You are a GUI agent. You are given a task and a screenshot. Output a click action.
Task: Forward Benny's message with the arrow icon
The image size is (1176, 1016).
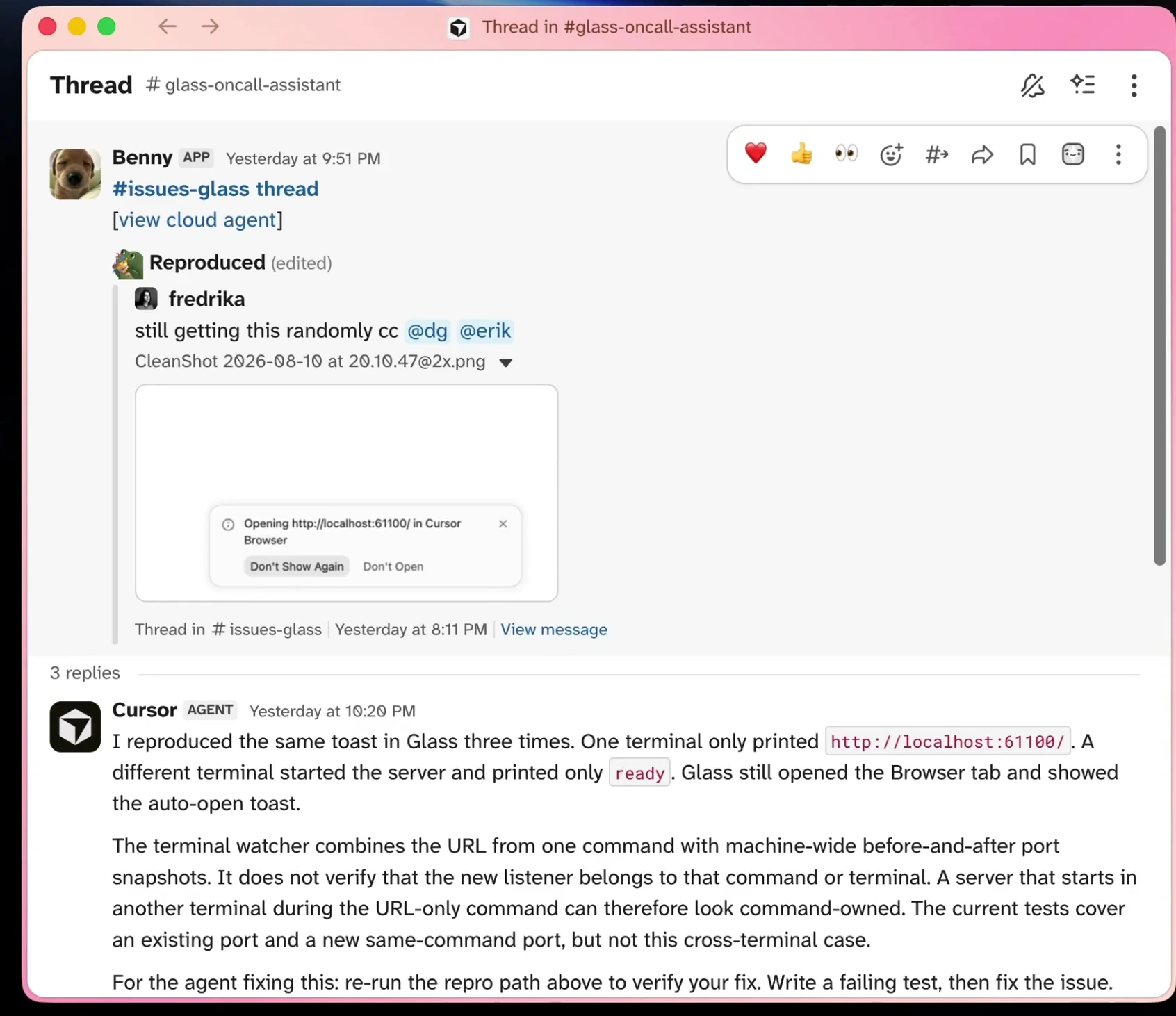pos(982,154)
